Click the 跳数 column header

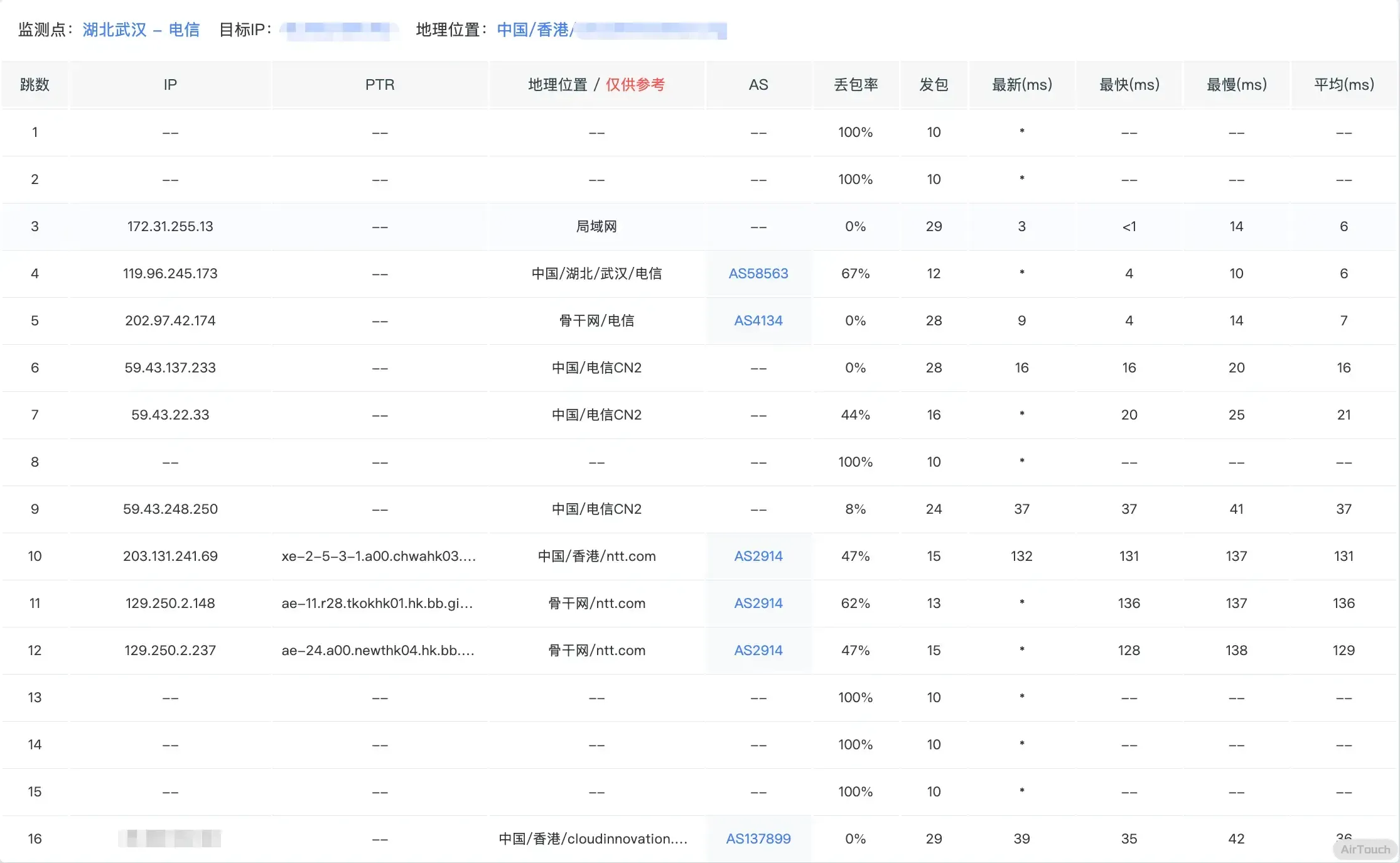tap(35, 84)
